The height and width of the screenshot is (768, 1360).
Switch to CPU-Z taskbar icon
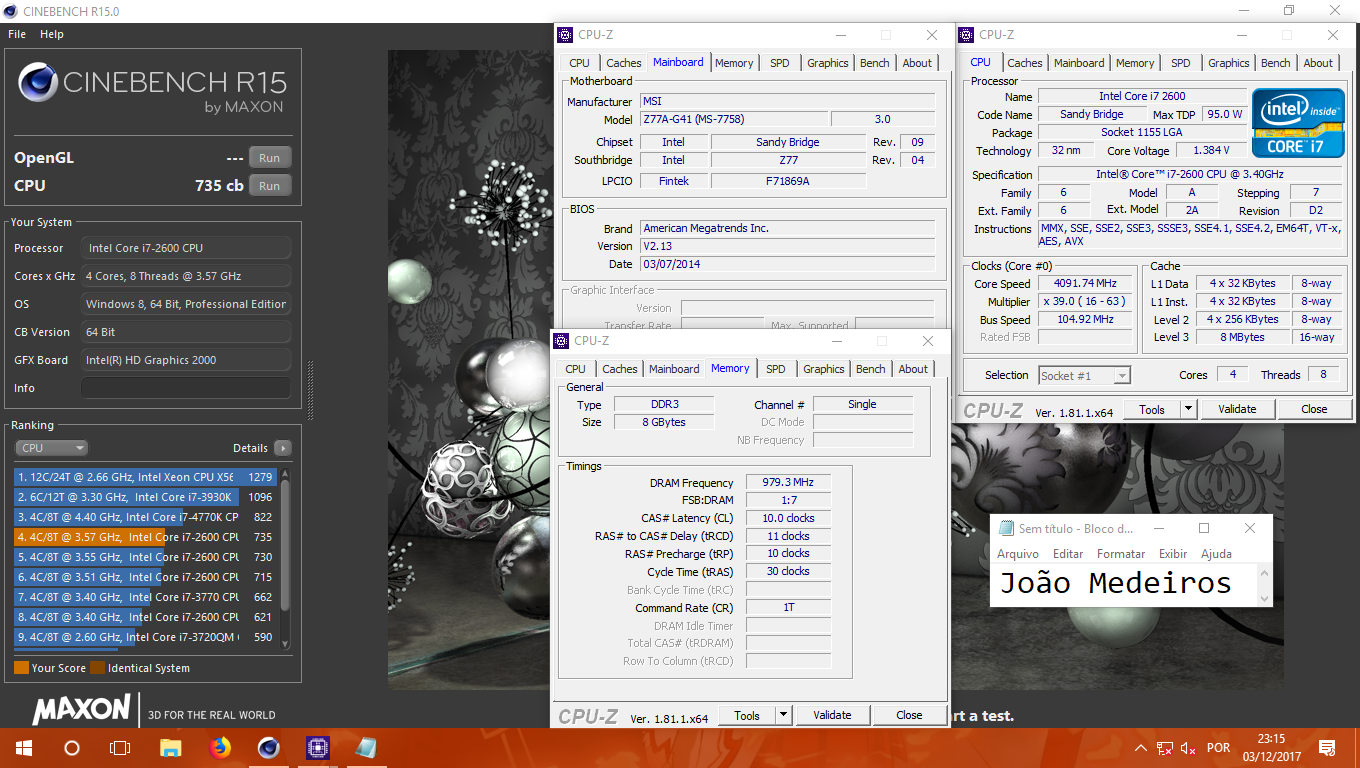point(317,748)
